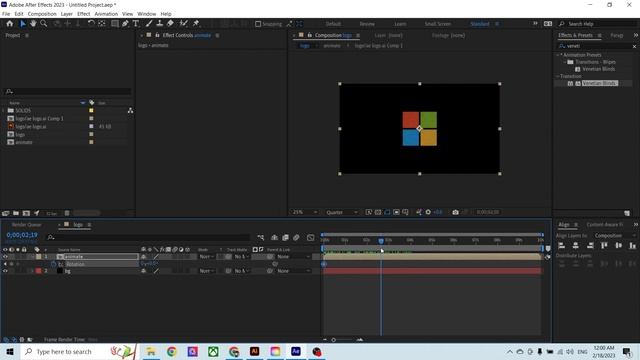Delete selected project item with trash icon
The image size is (640, 360).
67,213
